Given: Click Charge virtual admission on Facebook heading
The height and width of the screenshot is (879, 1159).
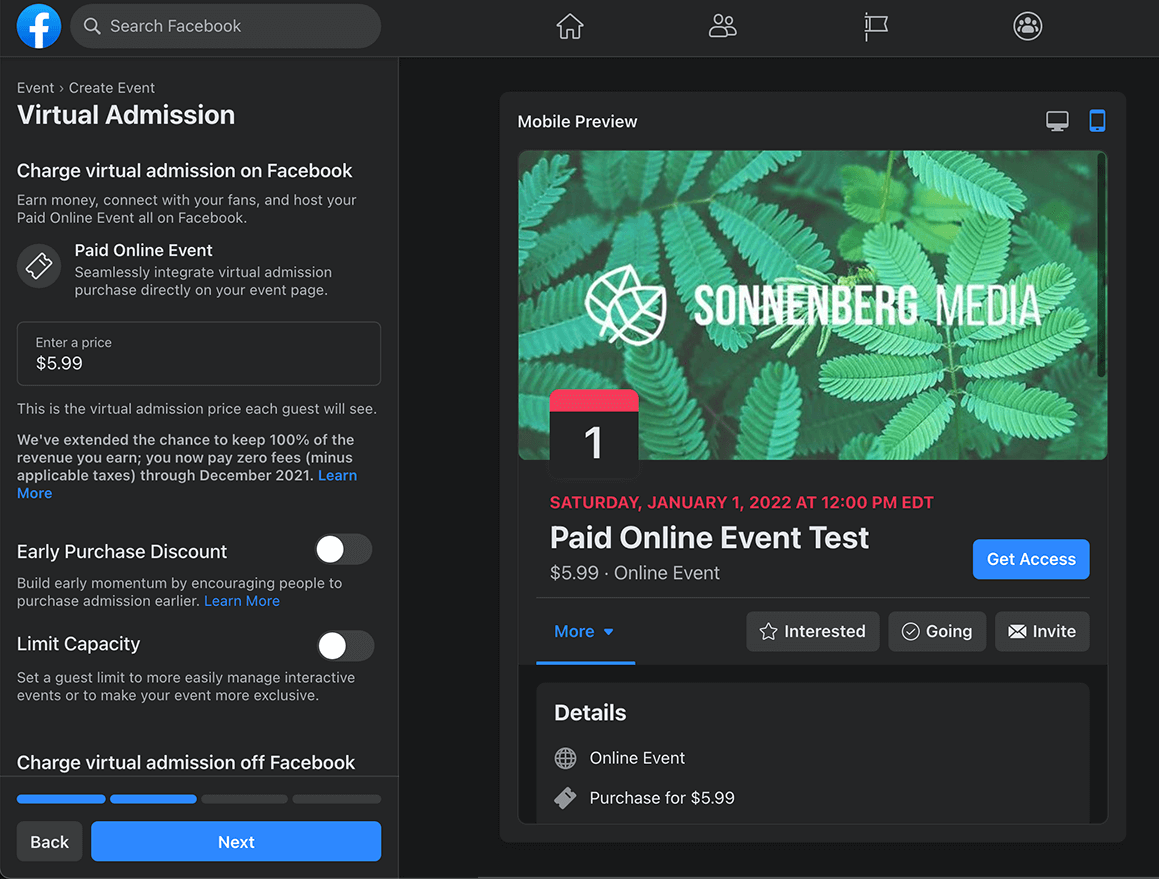Looking at the screenshot, I should click(184, 171).
